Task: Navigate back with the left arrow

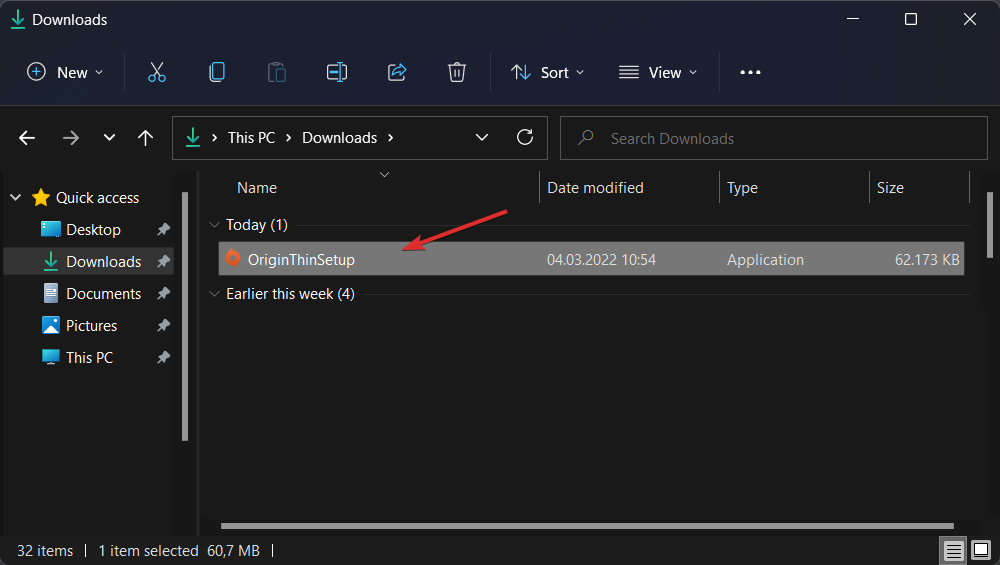Action: [27, 138]
